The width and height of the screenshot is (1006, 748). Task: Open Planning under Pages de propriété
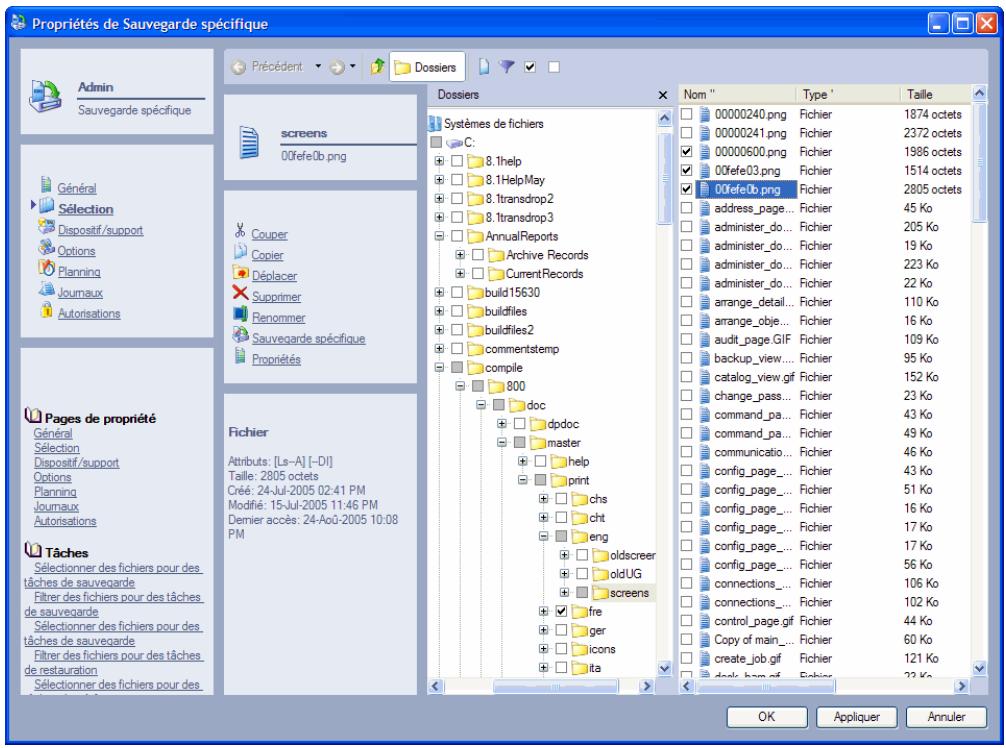tap(55, 492)
